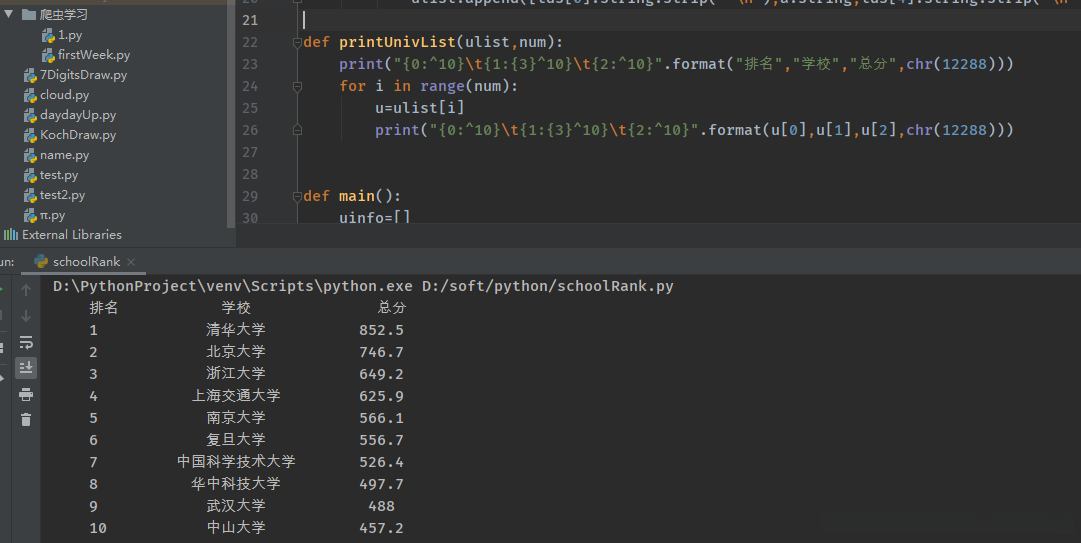Click the print statement on line 26
The image size is (1081, 543).
click(694, 130)
